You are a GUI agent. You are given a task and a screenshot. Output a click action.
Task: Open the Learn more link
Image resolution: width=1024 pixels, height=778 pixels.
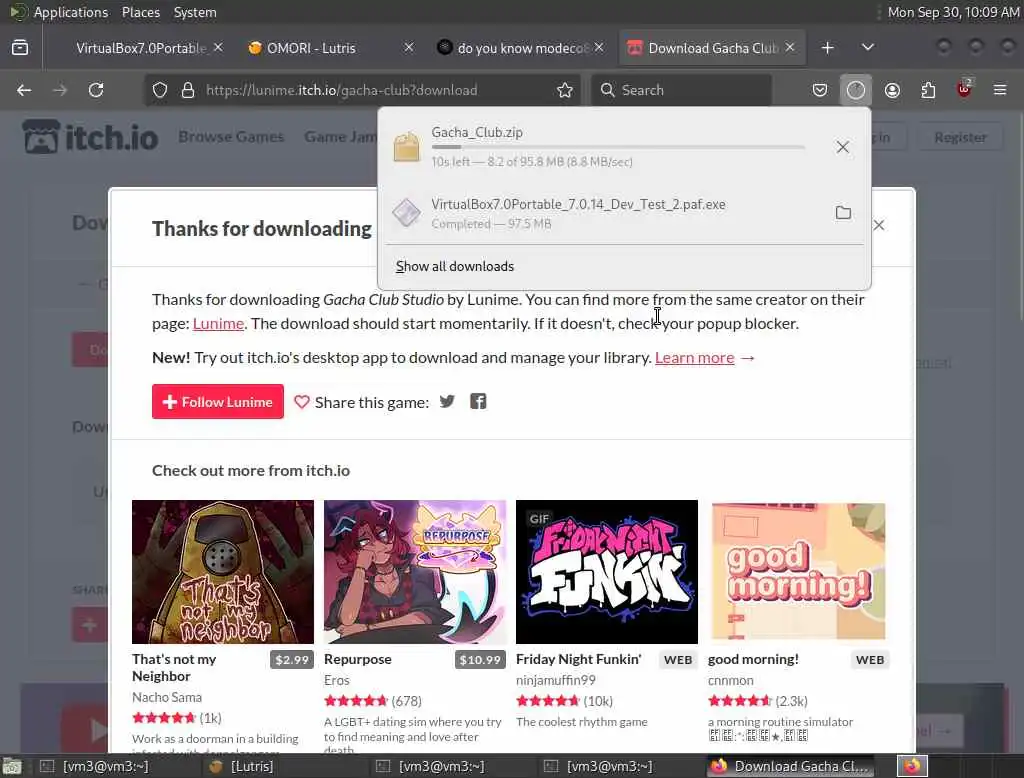click(x=694, y=357)
